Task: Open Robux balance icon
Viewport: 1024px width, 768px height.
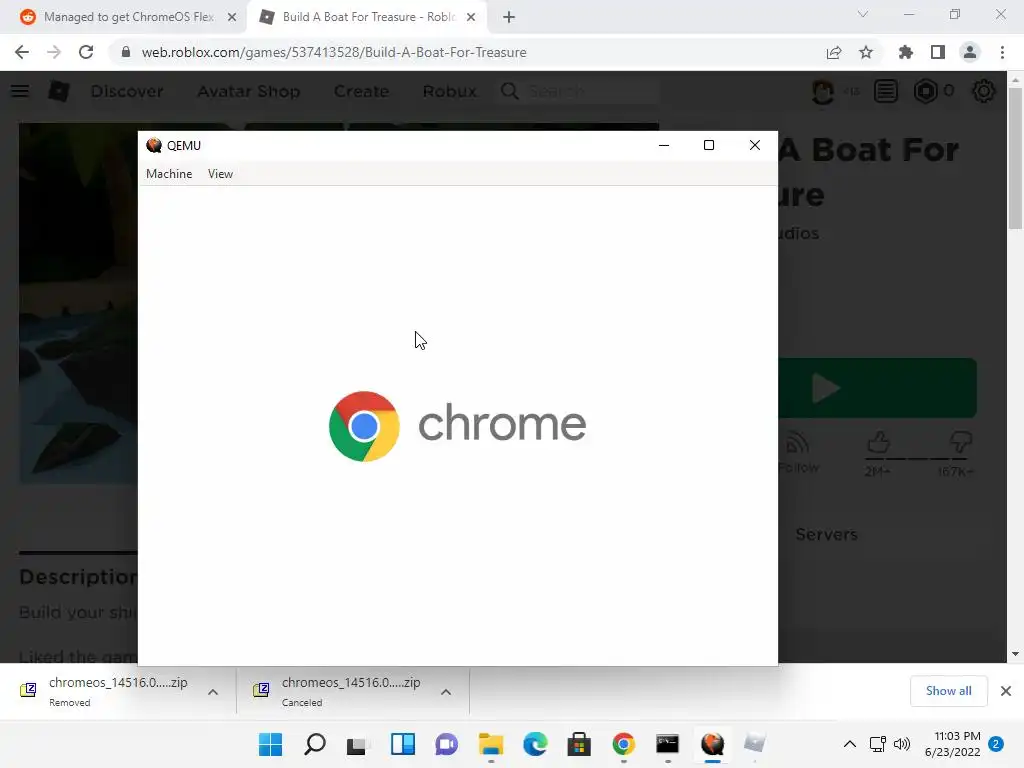Action: coord(925,91)
